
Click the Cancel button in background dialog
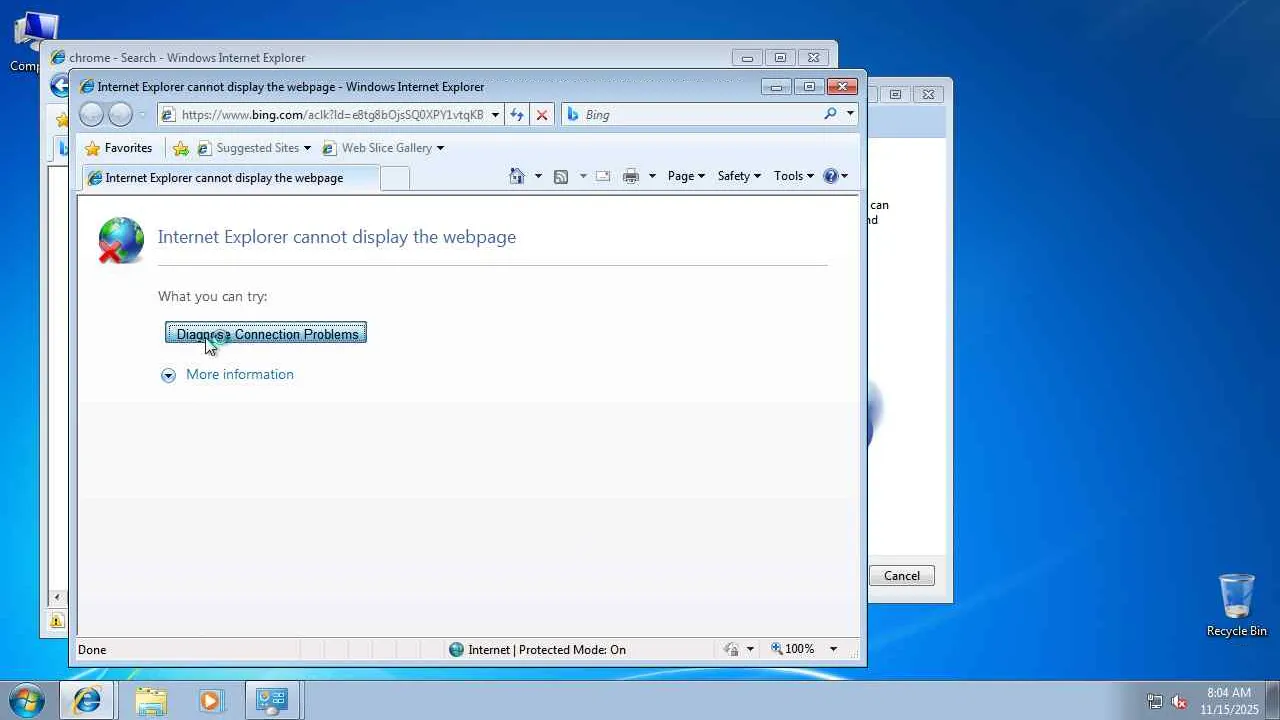tap(901, 575)
